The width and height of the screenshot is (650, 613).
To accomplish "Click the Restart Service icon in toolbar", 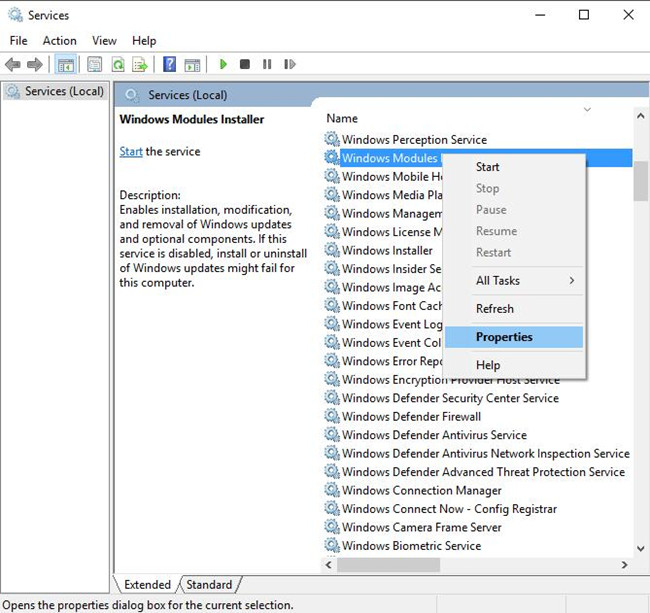I will (x=290, y=64).
